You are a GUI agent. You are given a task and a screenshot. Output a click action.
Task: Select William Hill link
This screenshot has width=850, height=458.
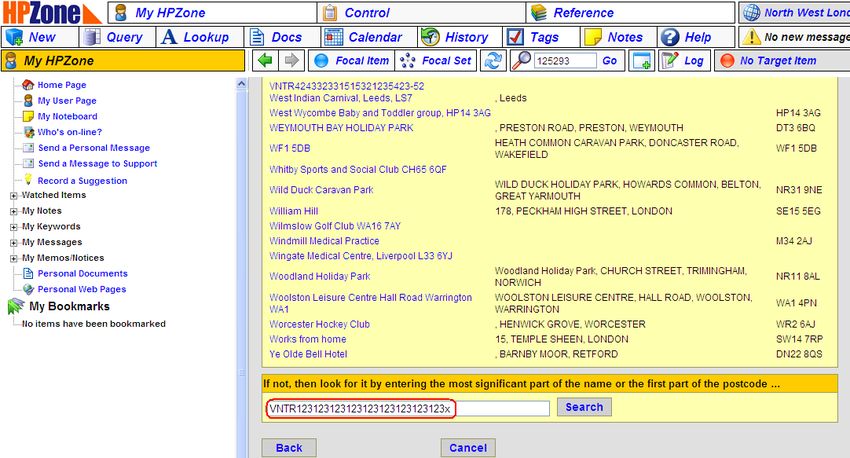pyautogui.click(x=293, y=211)
